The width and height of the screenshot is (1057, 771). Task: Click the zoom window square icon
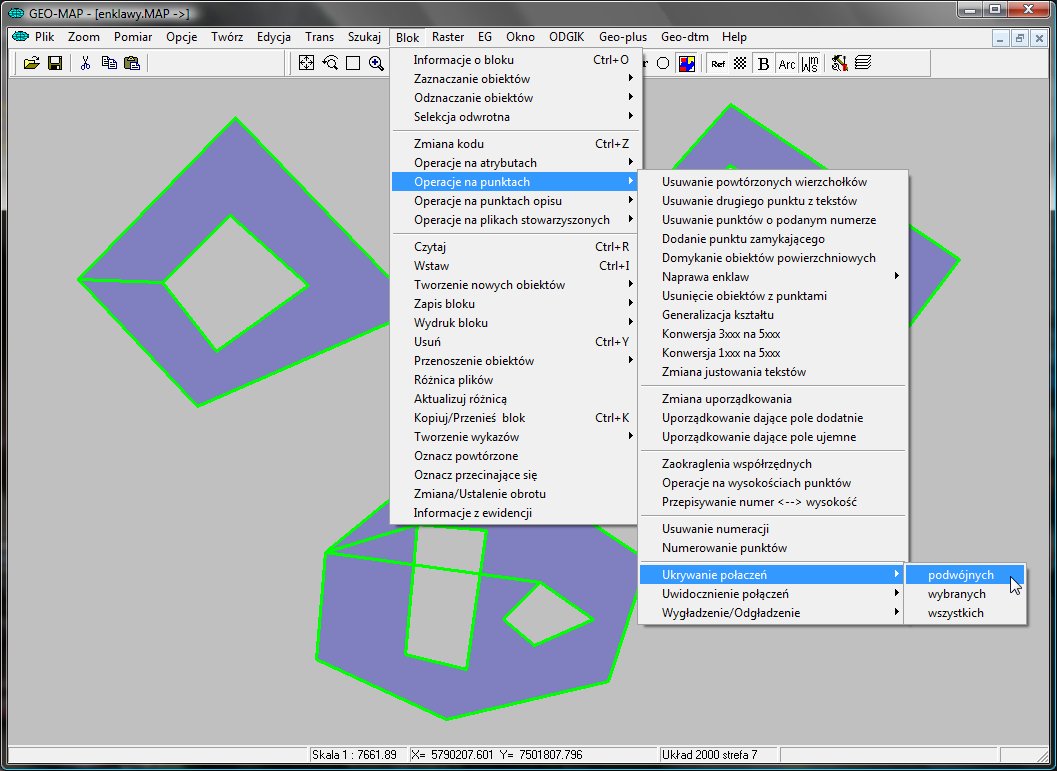click(x=353, y=63)
